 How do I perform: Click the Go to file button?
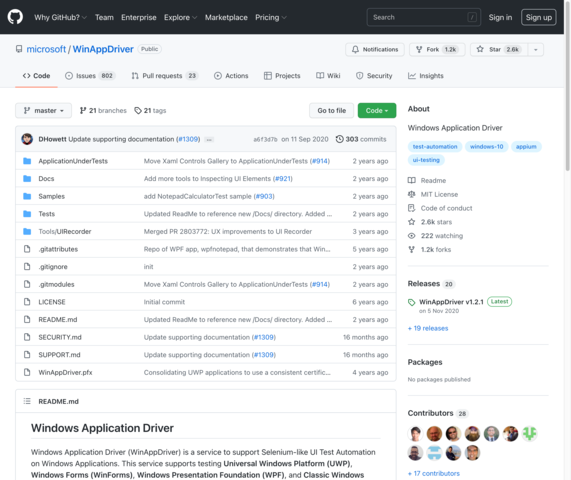point(331,110)
